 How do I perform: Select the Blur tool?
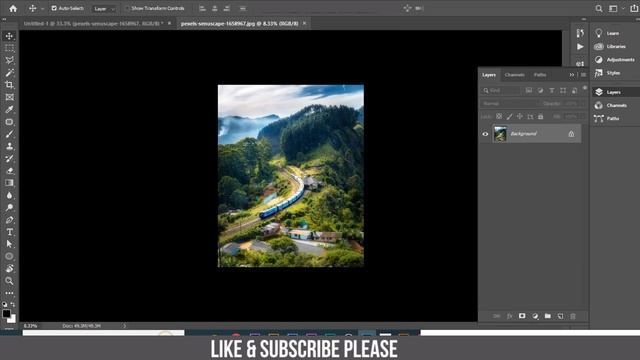pos(9,195)
